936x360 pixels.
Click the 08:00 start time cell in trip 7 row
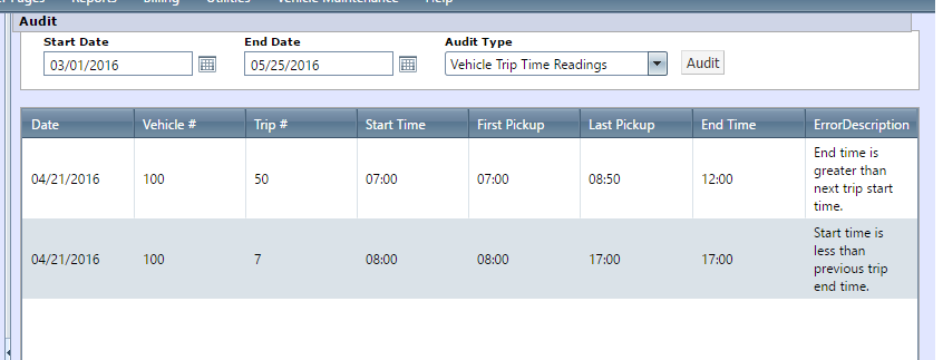413,259
